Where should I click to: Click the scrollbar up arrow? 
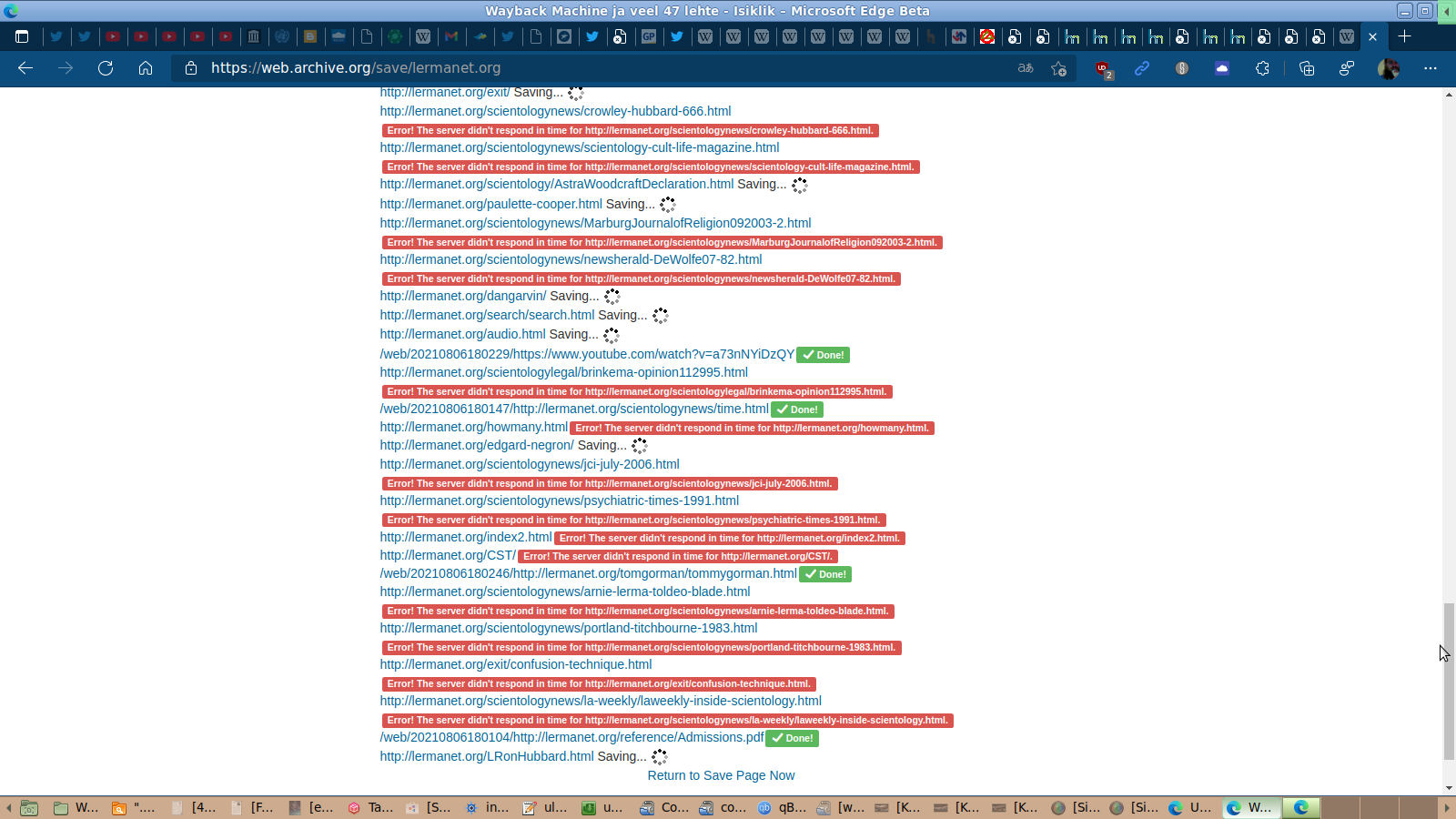tap(1449, 95)
